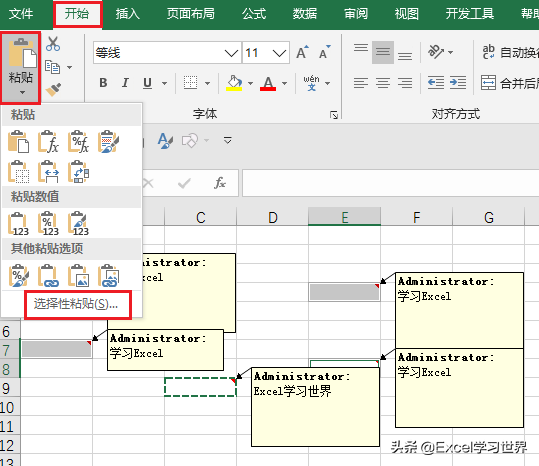Image resolution: width=539 pixels, height=466 pixels.
Task: Click the Insert Function fx icon
Action: pos(220,183)
